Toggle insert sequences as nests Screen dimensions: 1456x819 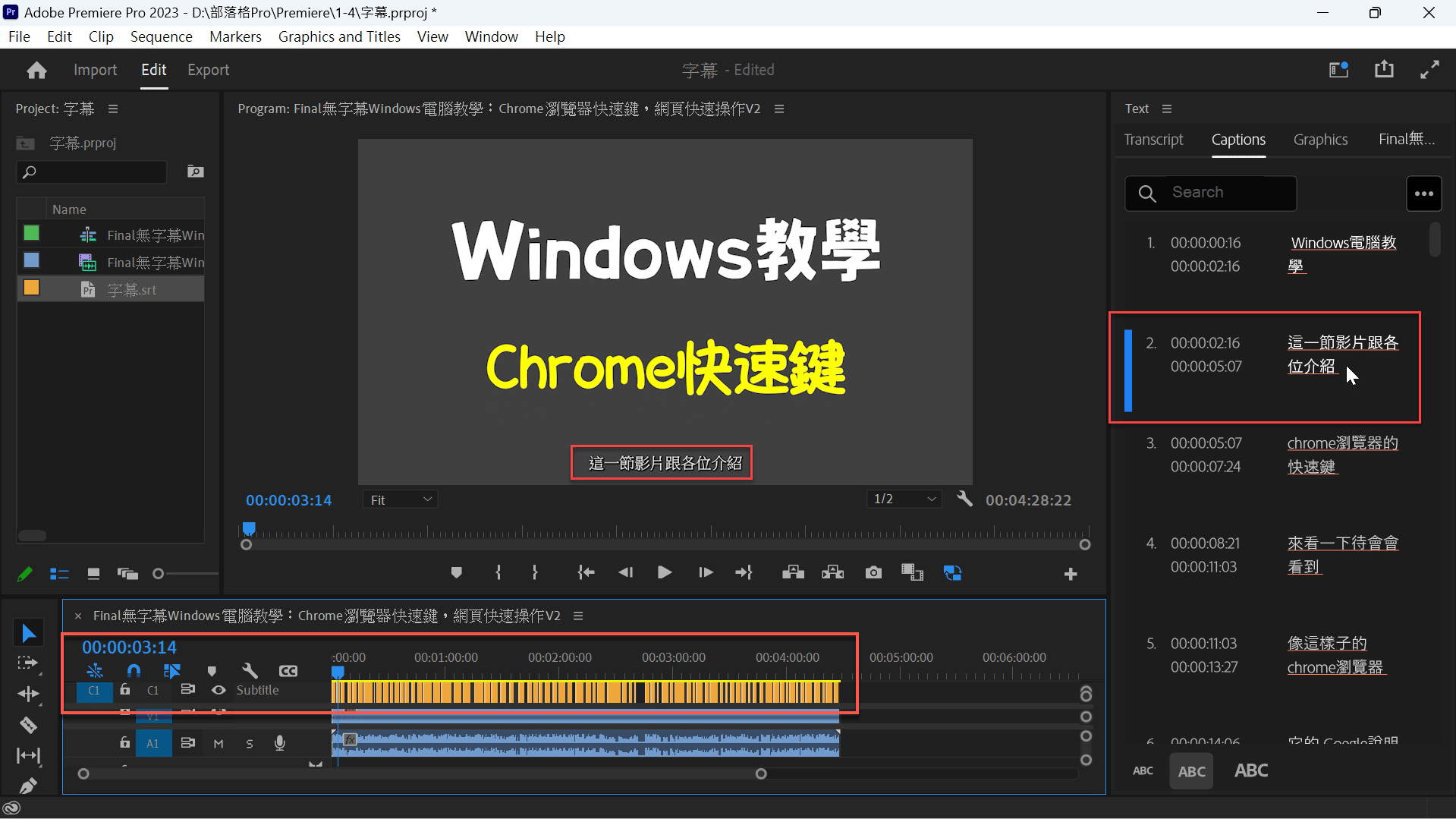click(x=95, y=671)
